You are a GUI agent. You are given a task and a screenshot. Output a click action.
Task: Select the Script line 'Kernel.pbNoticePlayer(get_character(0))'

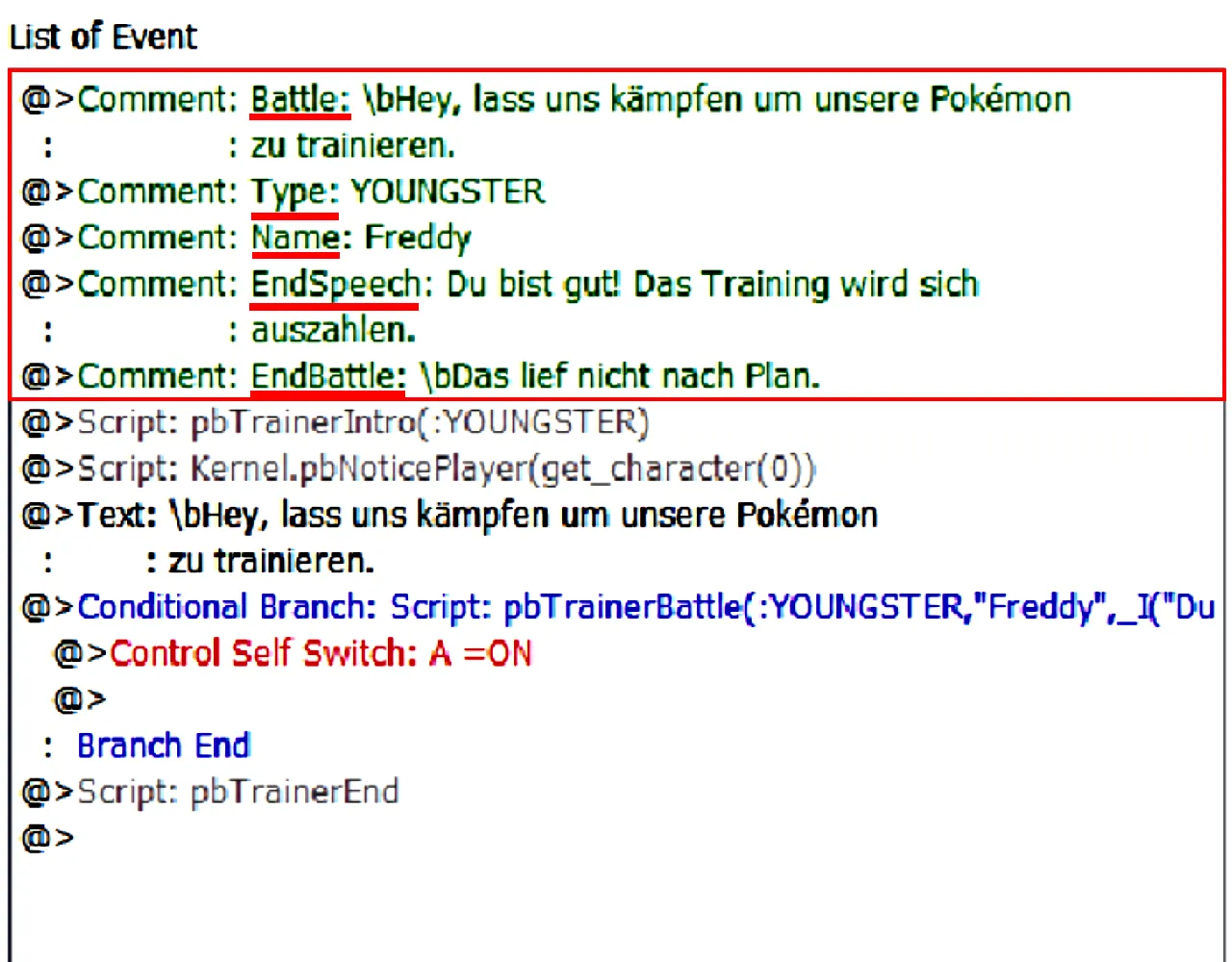point(418,469)
